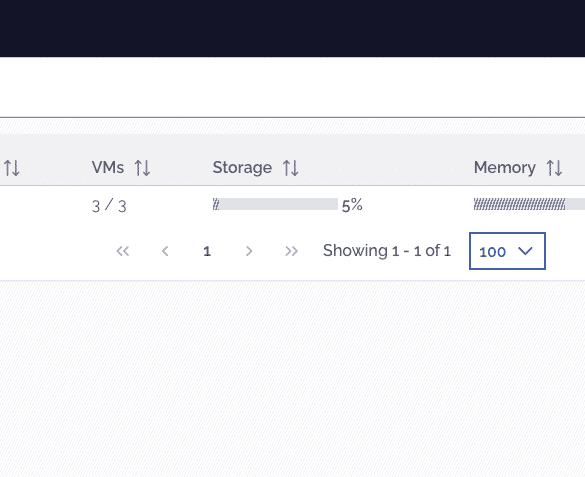Click the Showing 1 - 1 of 1 text
Viewport: 585px width, 477px height.
pyautogui.click(x=387, y=251)
